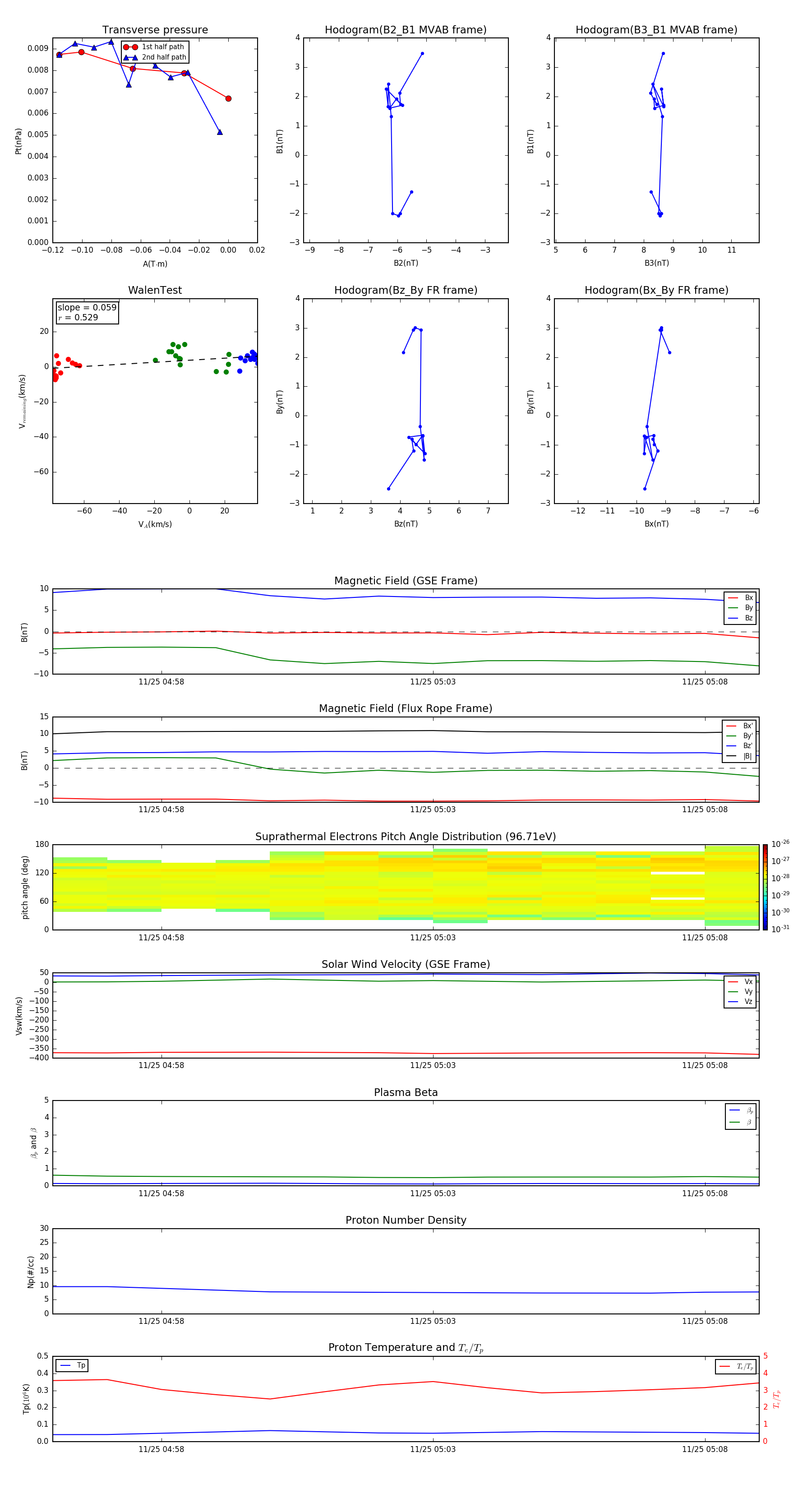Click the 'Proton Number Density' title

406,1220
